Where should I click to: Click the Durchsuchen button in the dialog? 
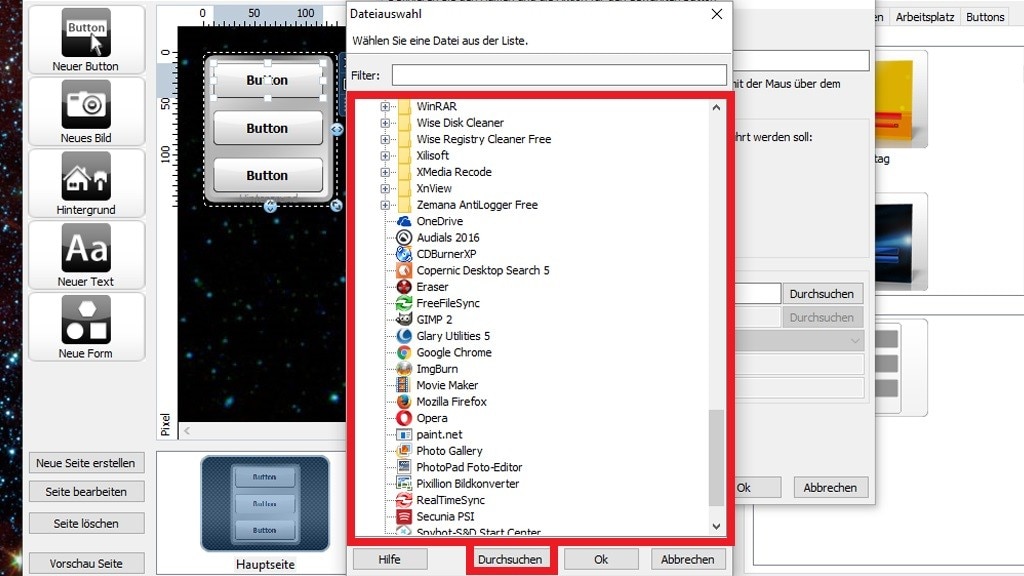point(510,559)
